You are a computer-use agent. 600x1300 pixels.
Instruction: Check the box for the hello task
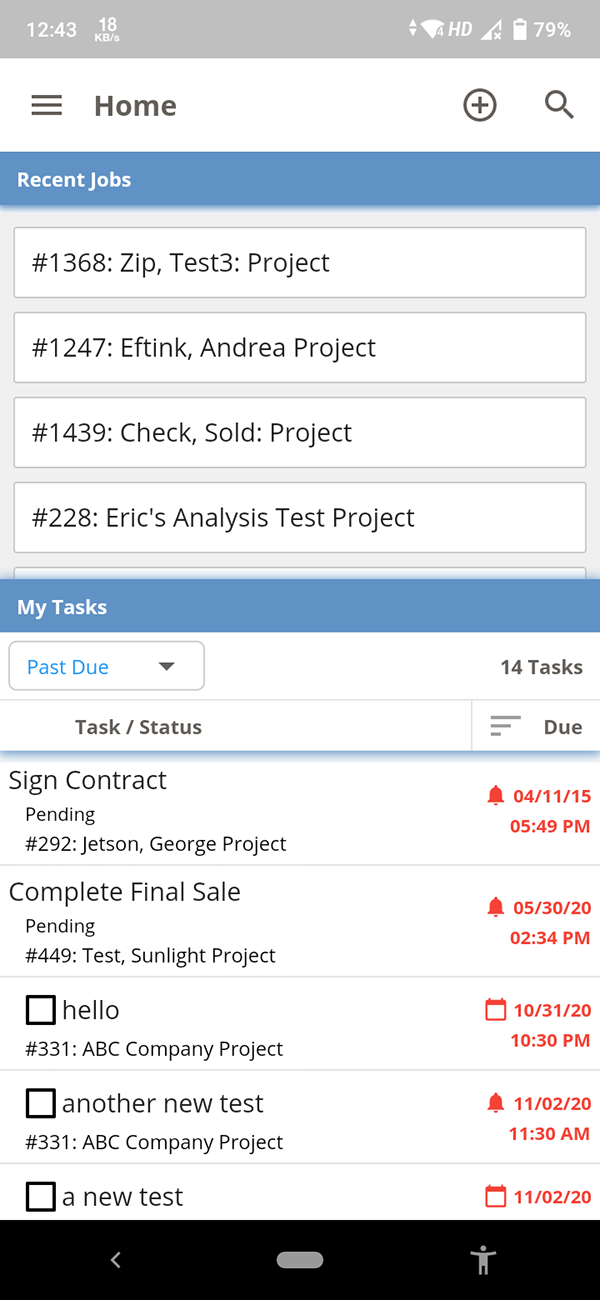40,1010
